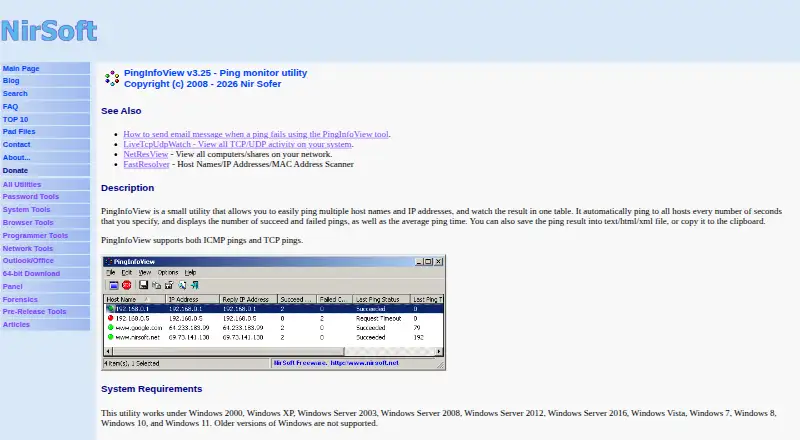
Task: Open the LiveTcpUdpWatch link
Action: click(237, 144)
